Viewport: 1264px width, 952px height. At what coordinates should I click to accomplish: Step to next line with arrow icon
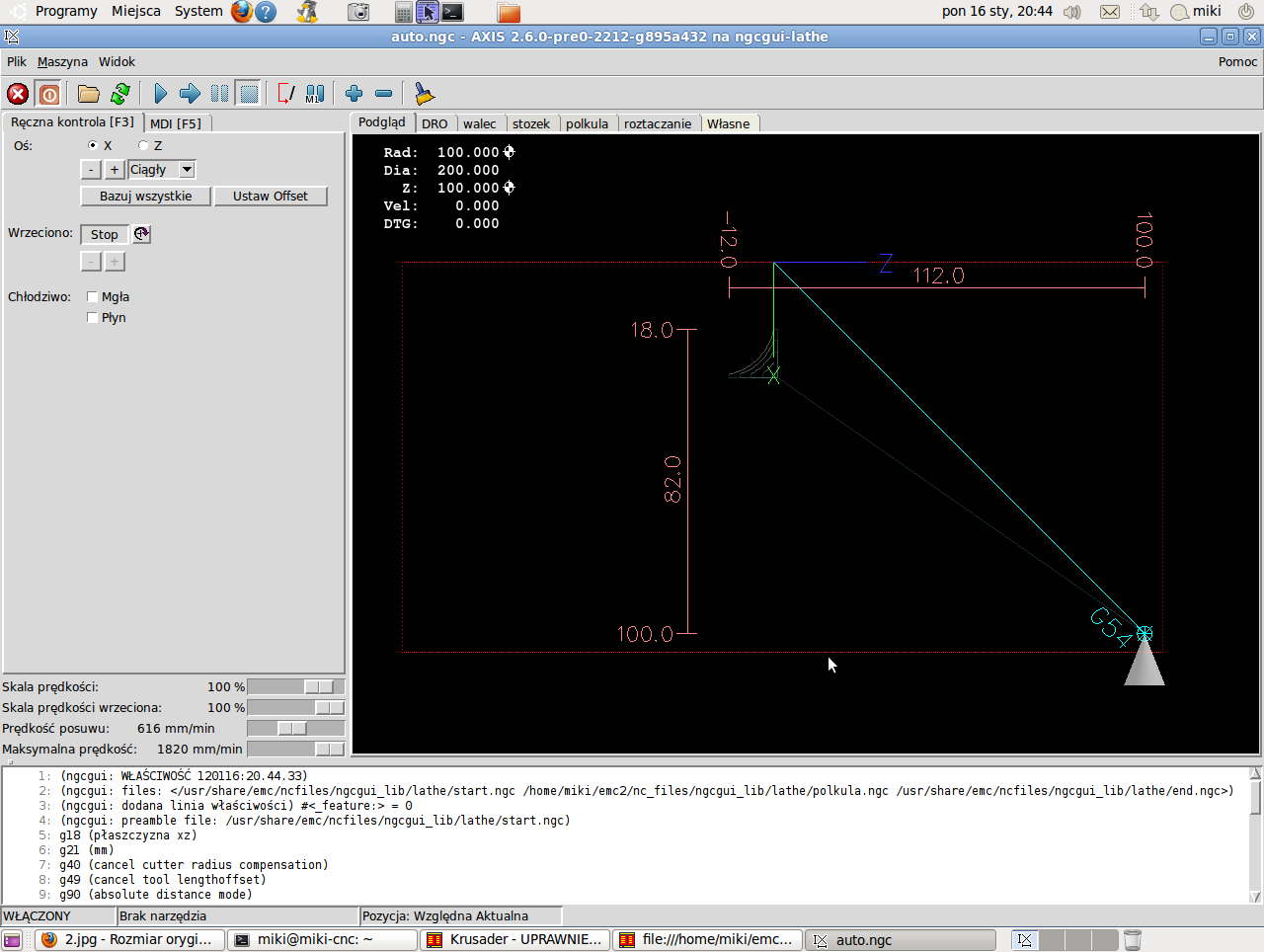(190, 94)
